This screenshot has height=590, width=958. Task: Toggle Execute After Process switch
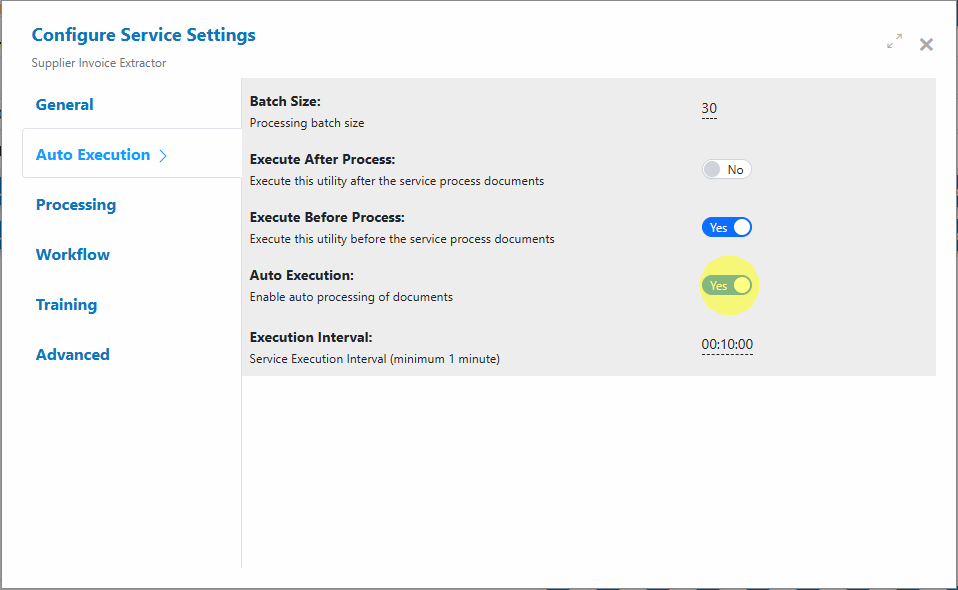[x=726, y=169]
